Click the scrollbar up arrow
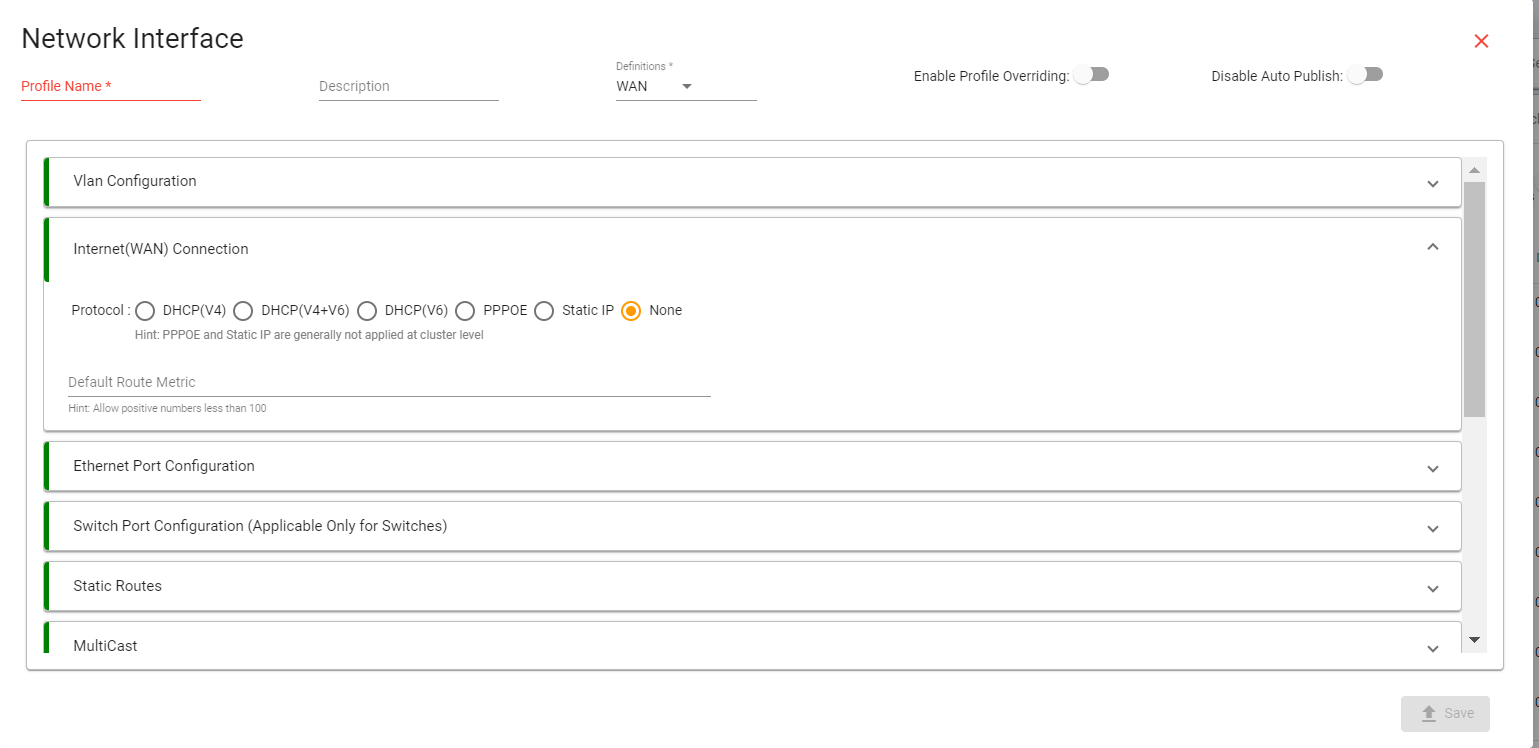Screen dimensions: 1539x748 (x=1474, y=170)
